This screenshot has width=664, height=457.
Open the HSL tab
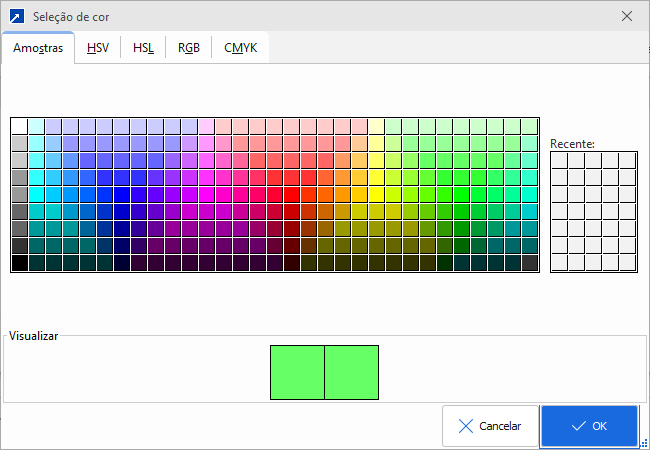(143, 48)
